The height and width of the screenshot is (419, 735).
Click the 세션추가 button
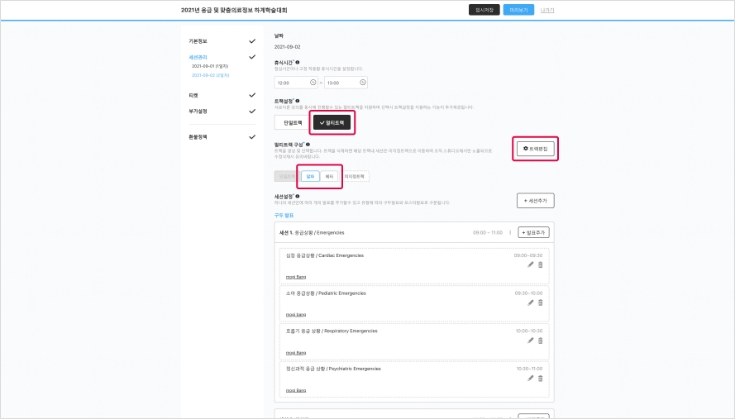(535, 200)
